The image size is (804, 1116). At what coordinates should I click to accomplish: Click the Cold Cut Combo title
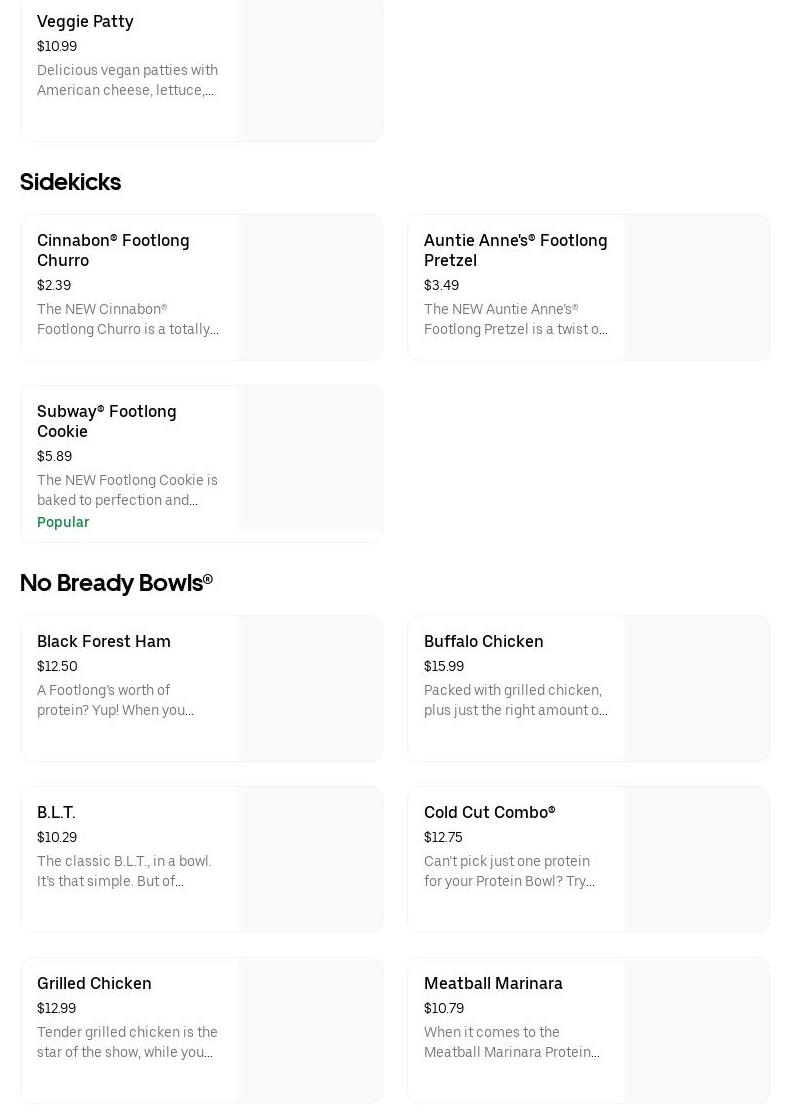489,812
